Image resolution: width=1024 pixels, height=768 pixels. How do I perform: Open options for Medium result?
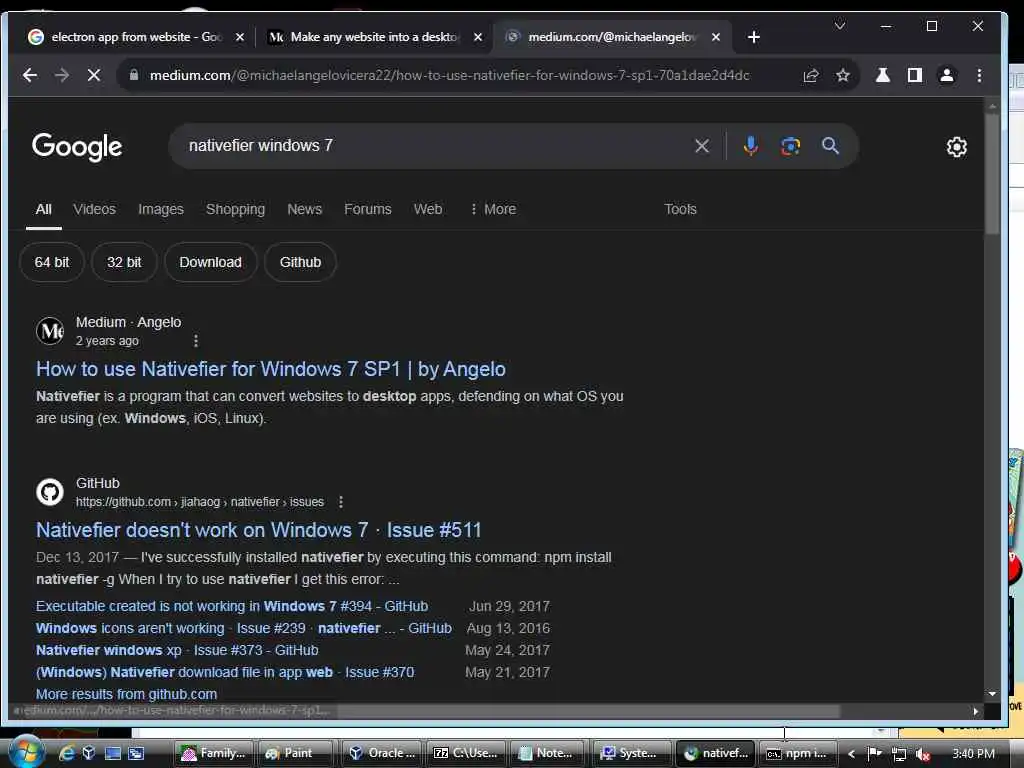[x=196, y=340]
